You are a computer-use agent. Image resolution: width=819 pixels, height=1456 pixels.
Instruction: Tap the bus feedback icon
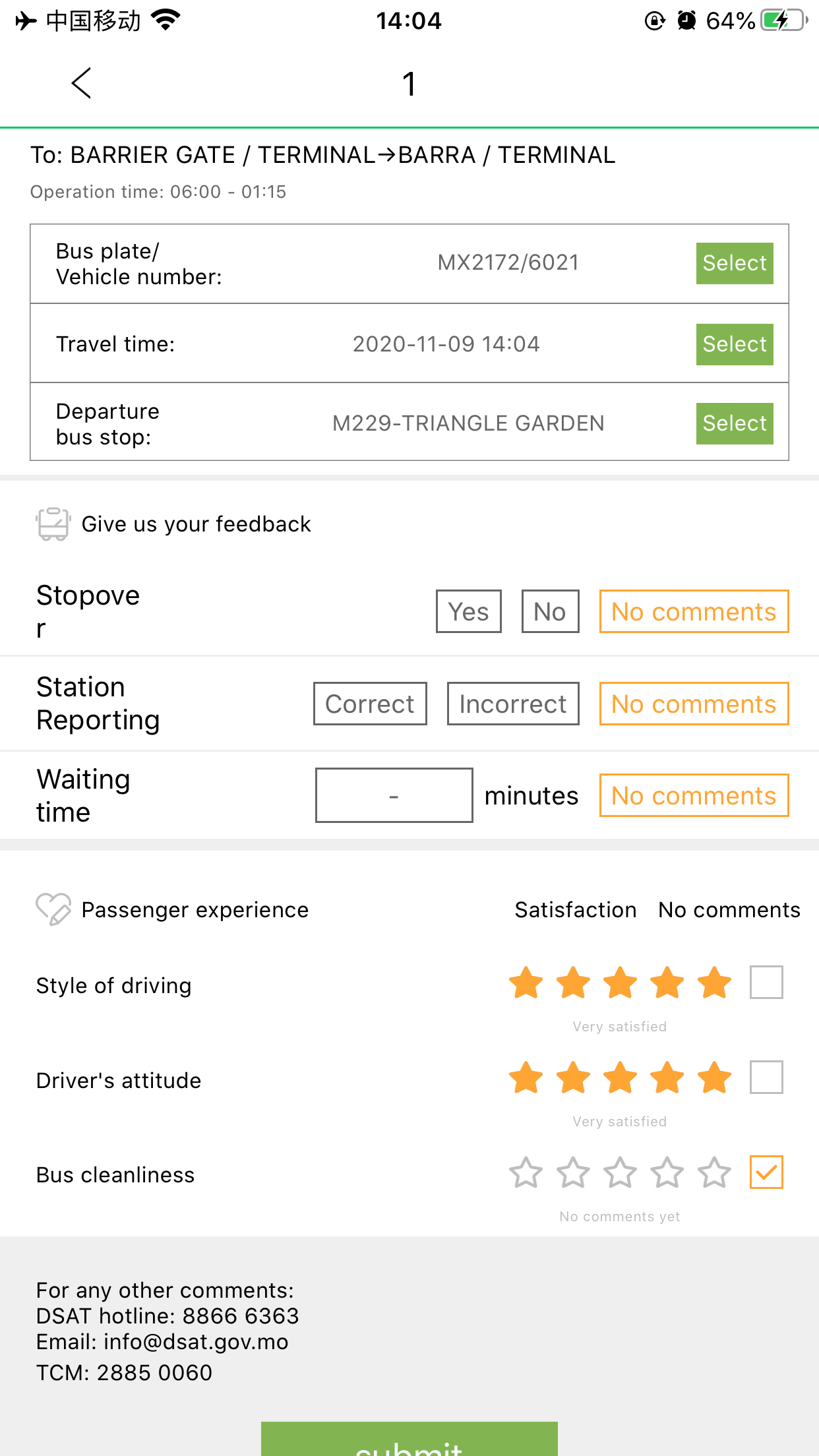click(x=53, y=524)
